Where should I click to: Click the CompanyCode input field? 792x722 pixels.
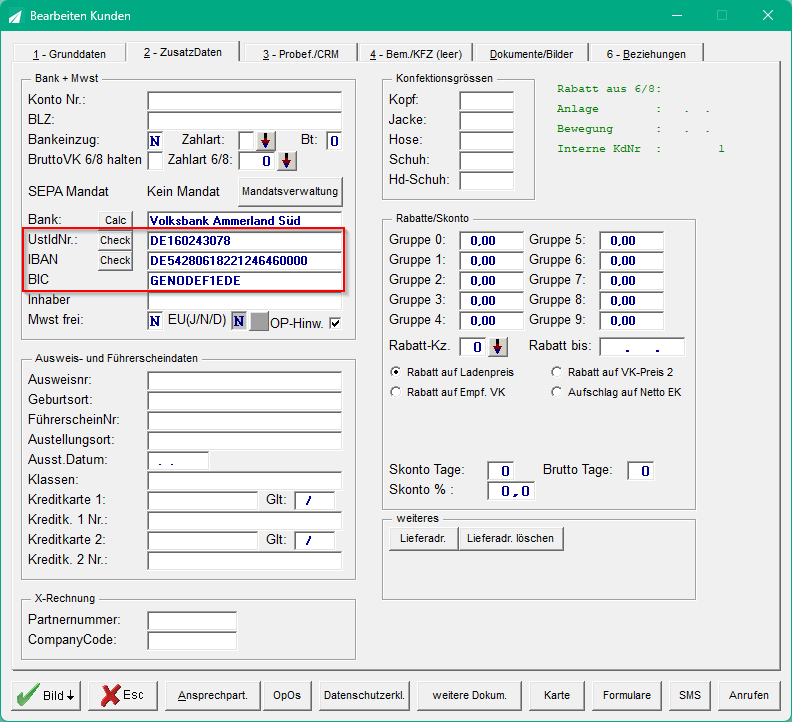pyautogui.click(x=192, y=641)
